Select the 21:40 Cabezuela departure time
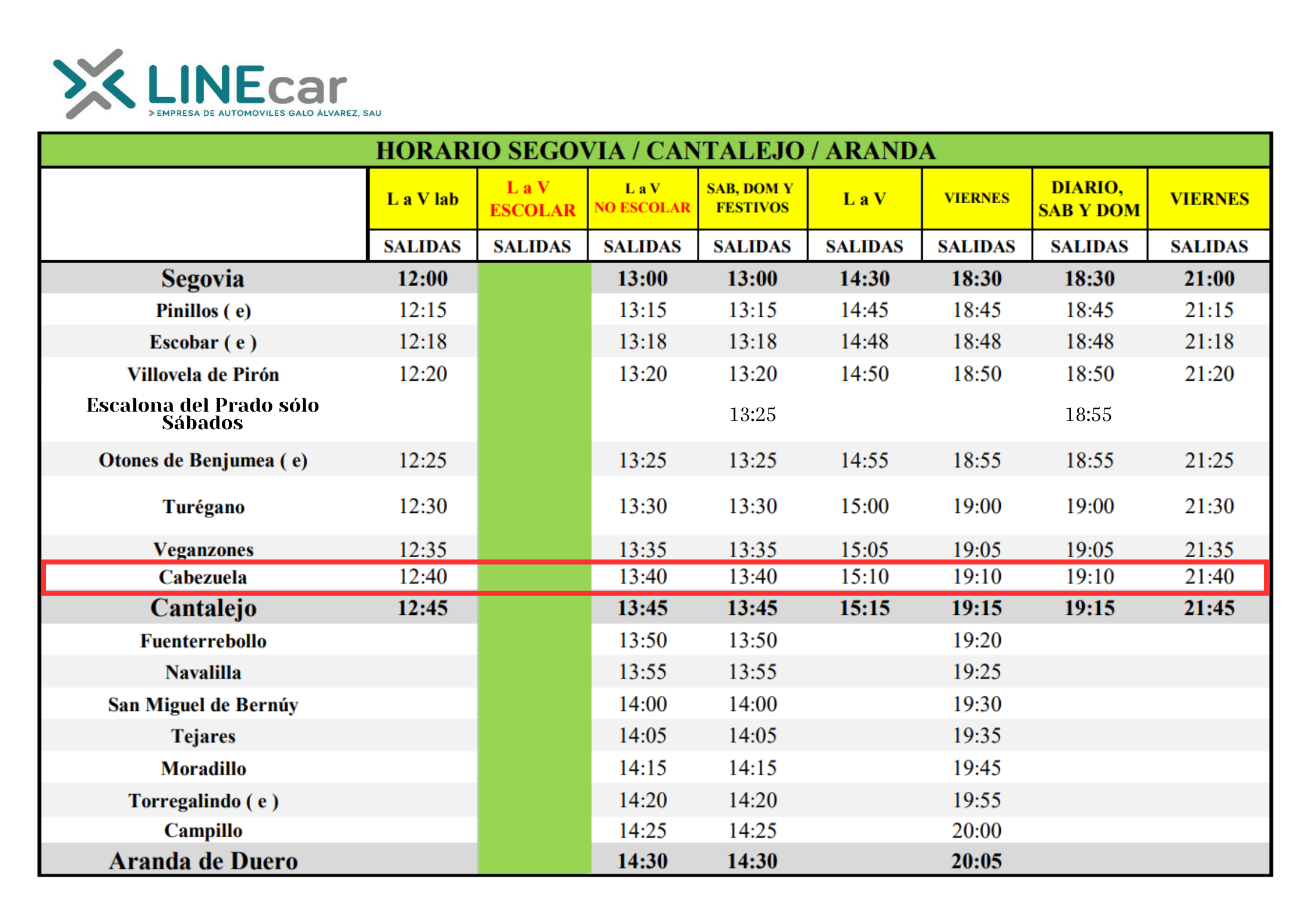Screen dimensions: 1307x924 click(1209, 577)
